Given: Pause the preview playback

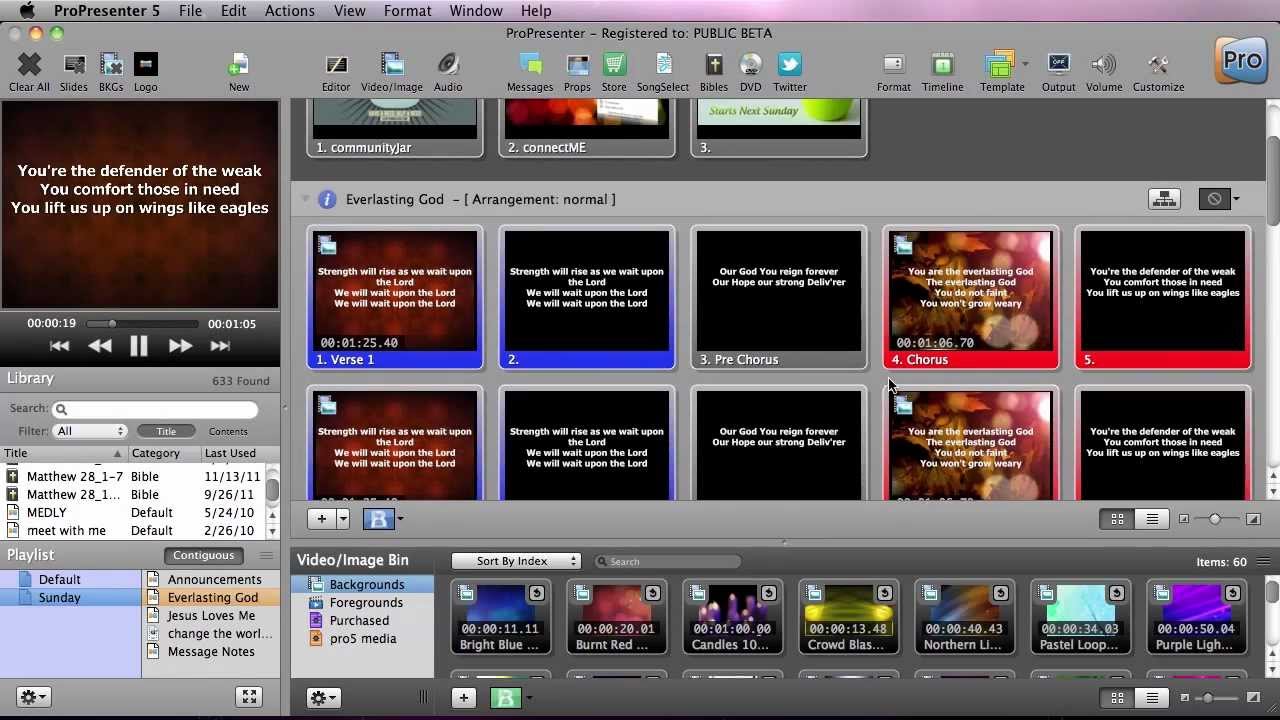Looking at the screenshot, I should [x=139, y=346].
